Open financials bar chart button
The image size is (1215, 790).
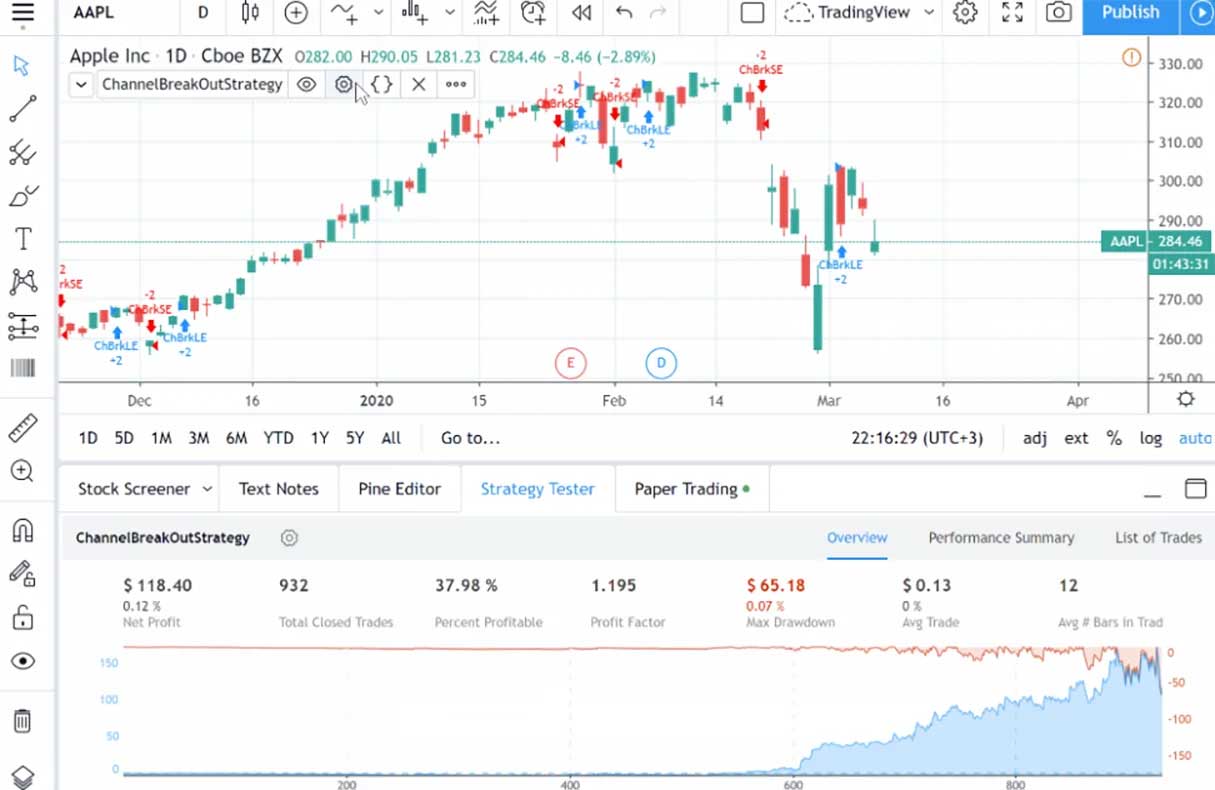[x=414, y=13]
